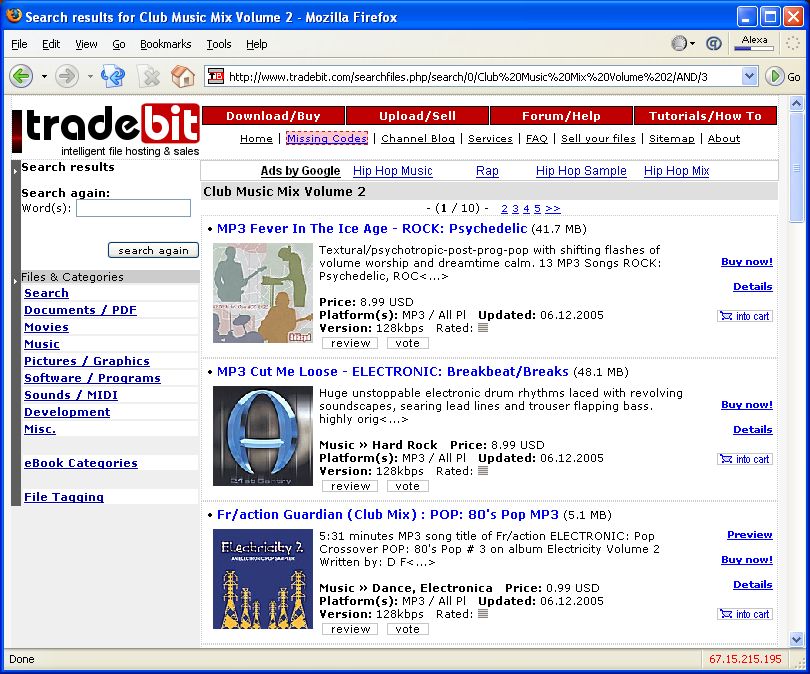Image resolution: width=810 pixels, height=674 pixels.
Task: Click the Forward arrow button
Action: coord(67,77)
